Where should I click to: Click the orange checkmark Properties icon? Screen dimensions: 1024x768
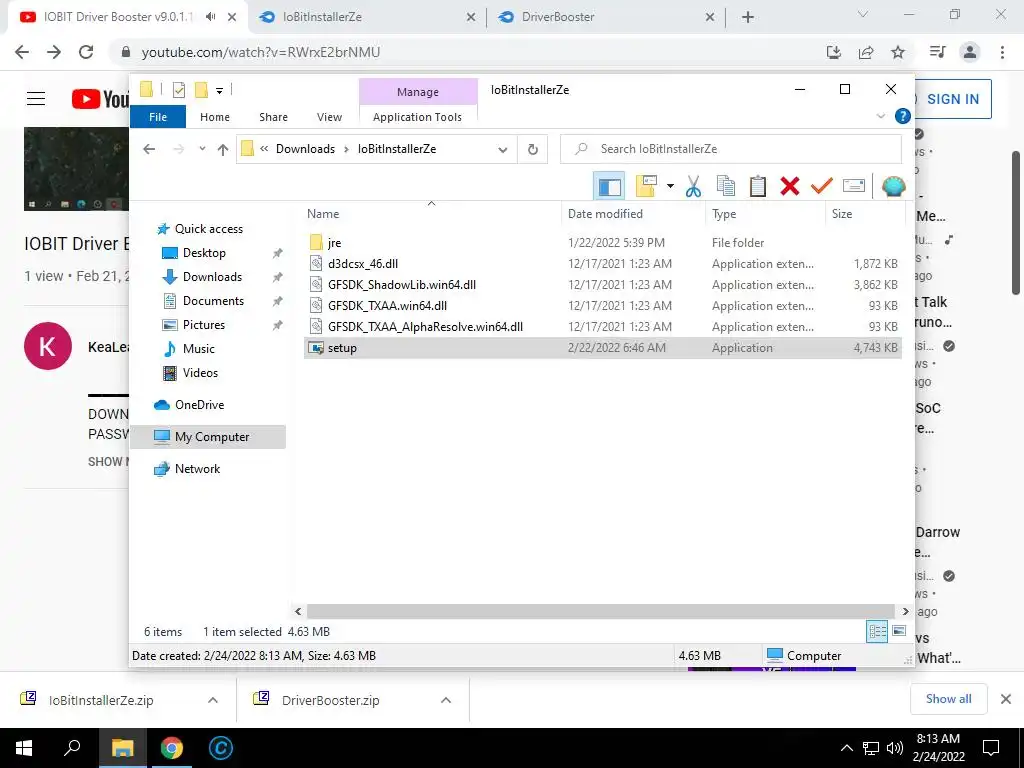[822, 187]
